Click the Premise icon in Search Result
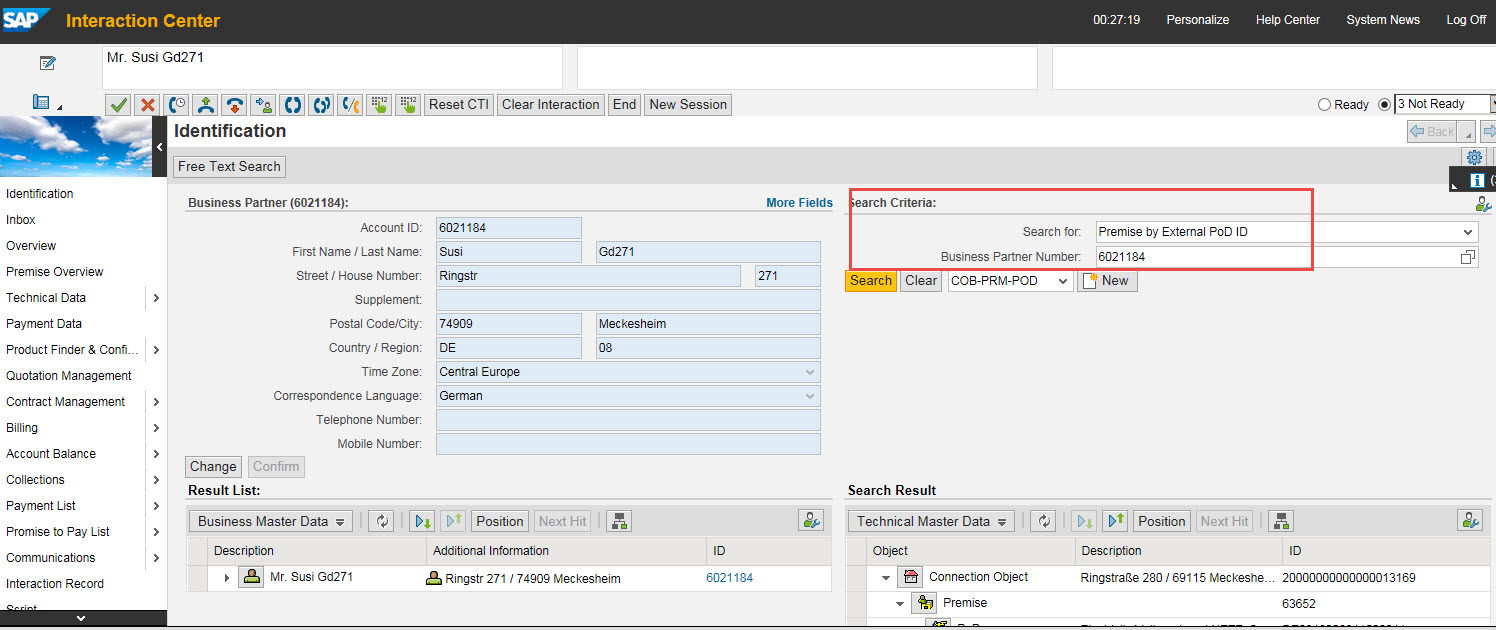The height and width of the screenshot is (630, 1496). click(924, 603)
